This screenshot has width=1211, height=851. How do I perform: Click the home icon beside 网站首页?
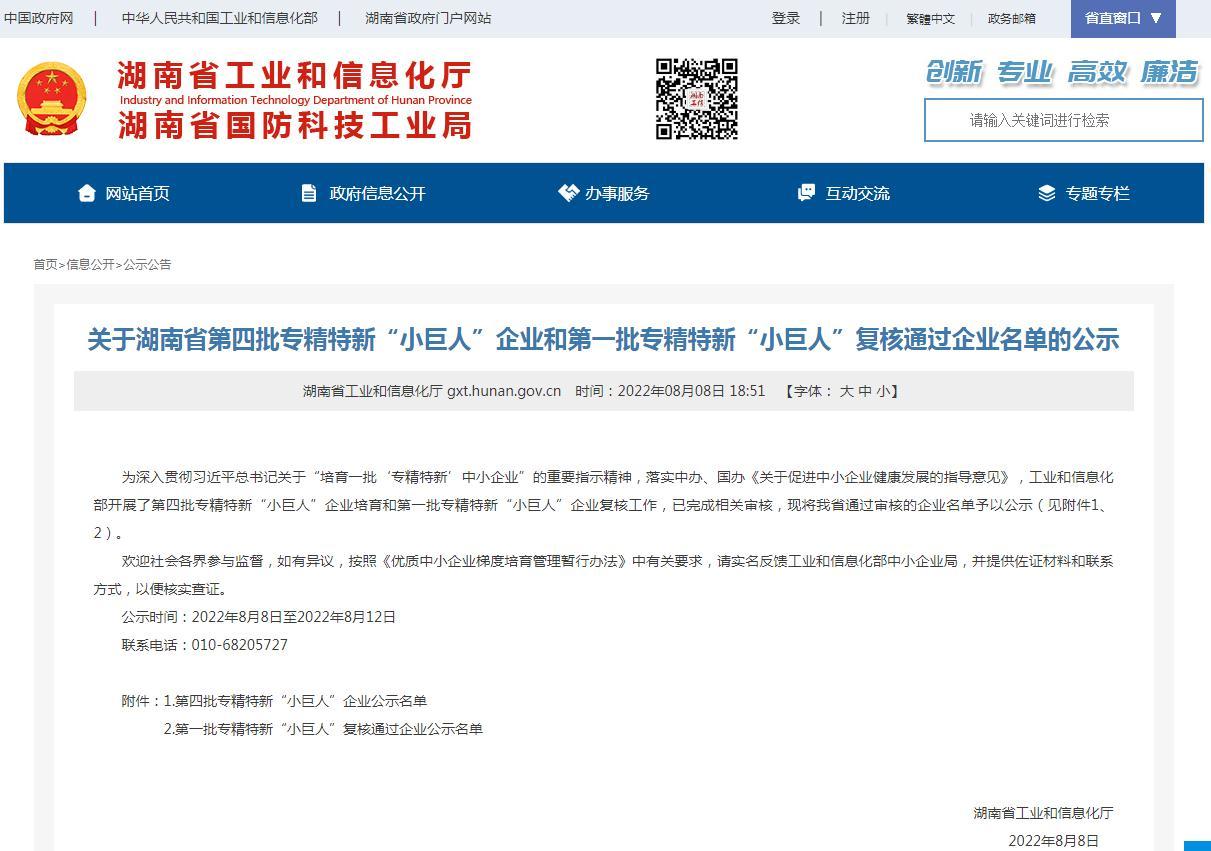coord(87,193)
